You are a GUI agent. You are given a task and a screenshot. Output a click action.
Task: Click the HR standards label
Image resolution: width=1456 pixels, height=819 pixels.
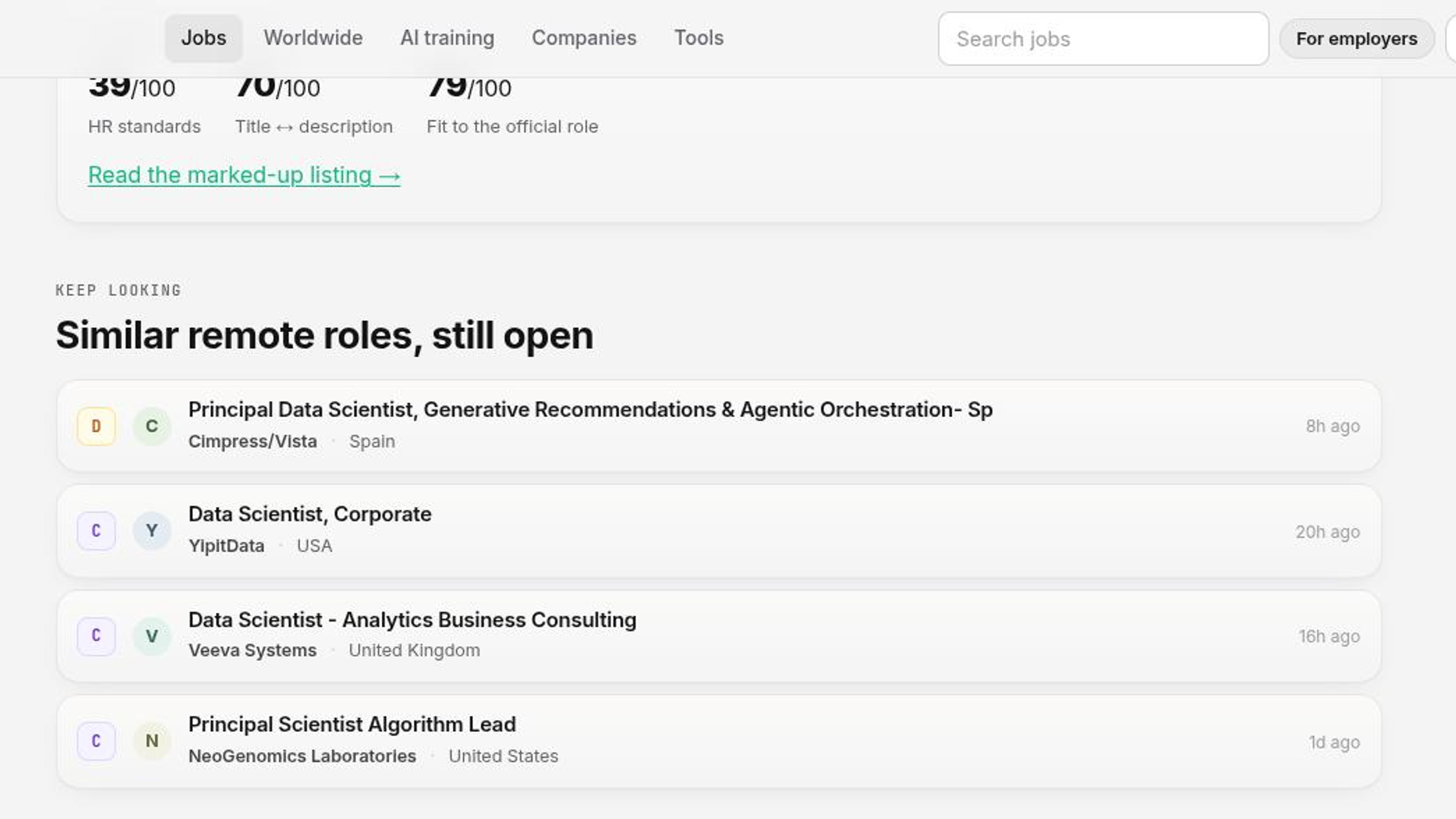pyautogui.click(x=145, y=126)
